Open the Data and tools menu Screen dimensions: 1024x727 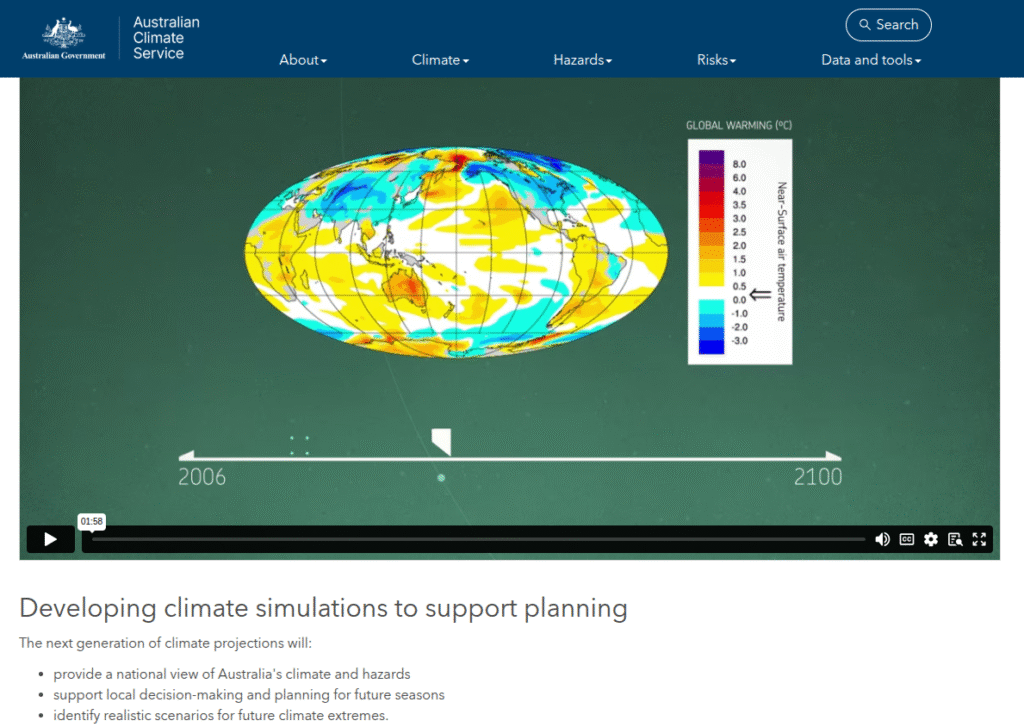pyautogui.click(x=871, y=60)
